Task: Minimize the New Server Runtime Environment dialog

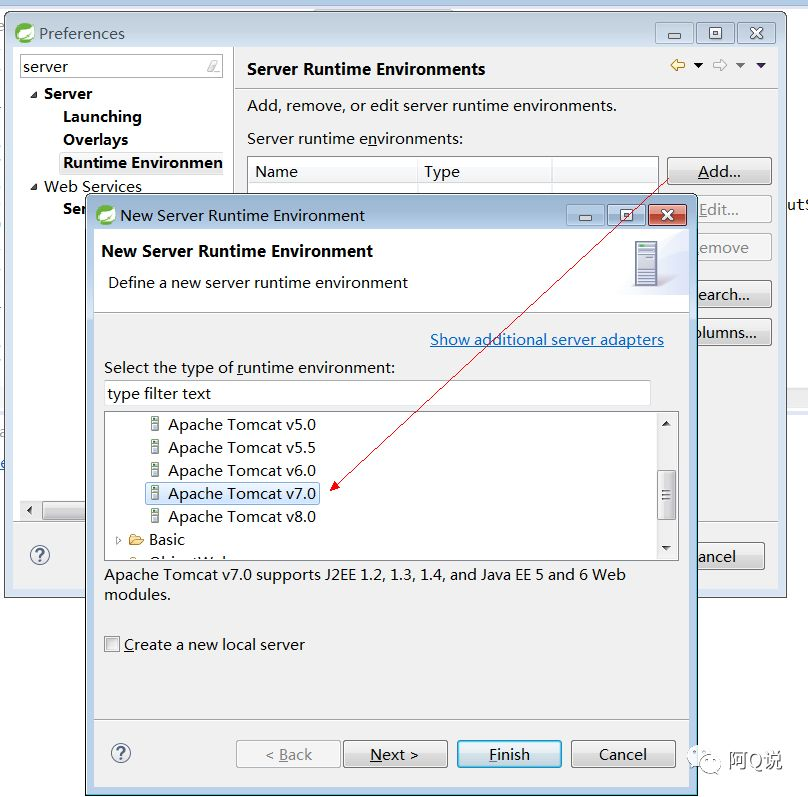Action: [585, 215]
